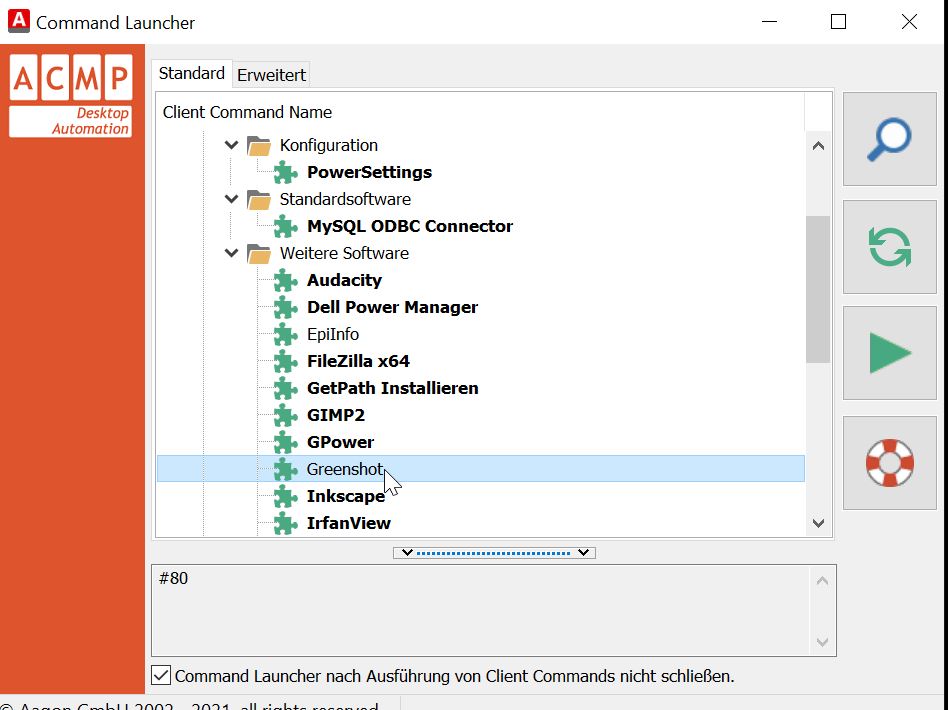Click the puzzle icon next to GetPath Installieren
This screenshot has width=948, height=710.
(x=285, y=388)
